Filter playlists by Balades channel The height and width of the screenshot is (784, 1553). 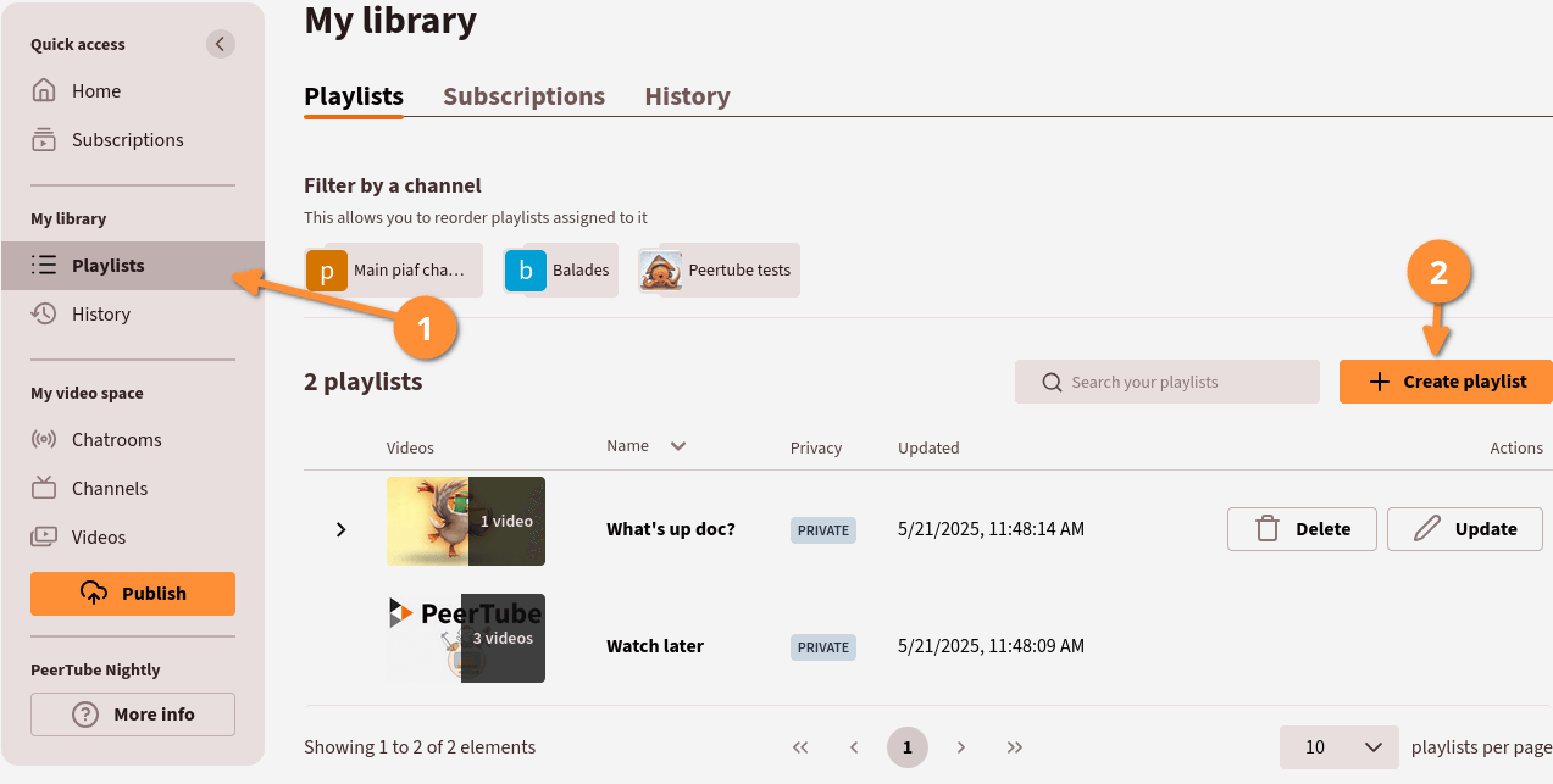click(x=561, y=270)
